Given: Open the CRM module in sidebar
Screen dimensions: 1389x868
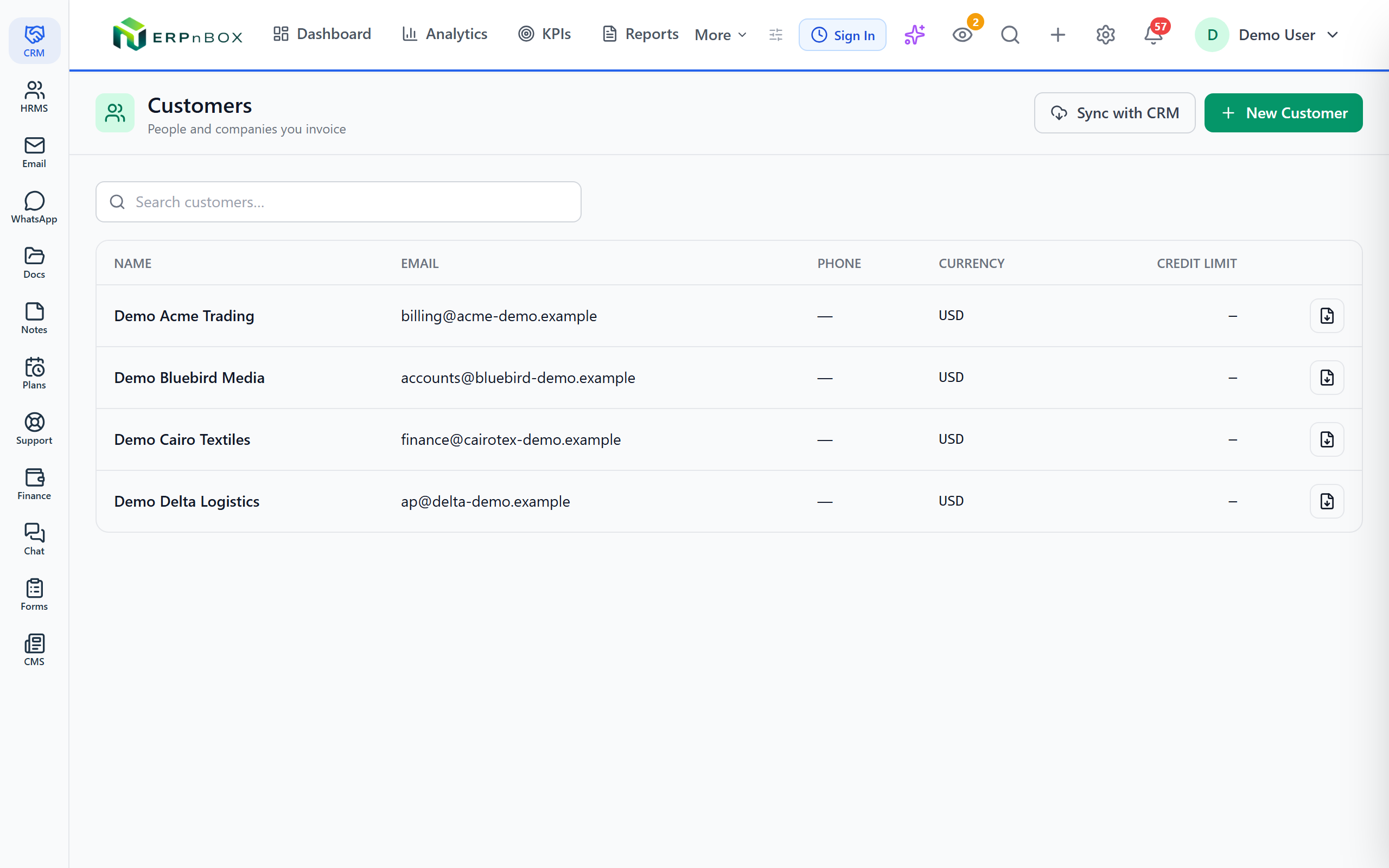Looking at the screenshot, I should click(x=34, y=41).
